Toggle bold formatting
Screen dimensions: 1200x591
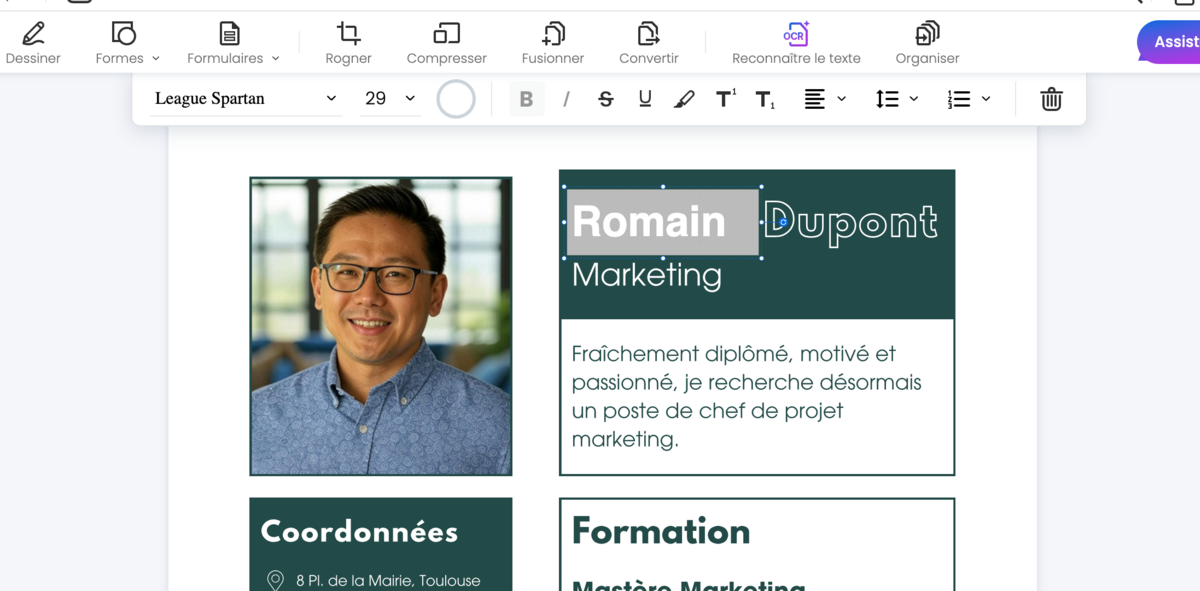point(526,99)
